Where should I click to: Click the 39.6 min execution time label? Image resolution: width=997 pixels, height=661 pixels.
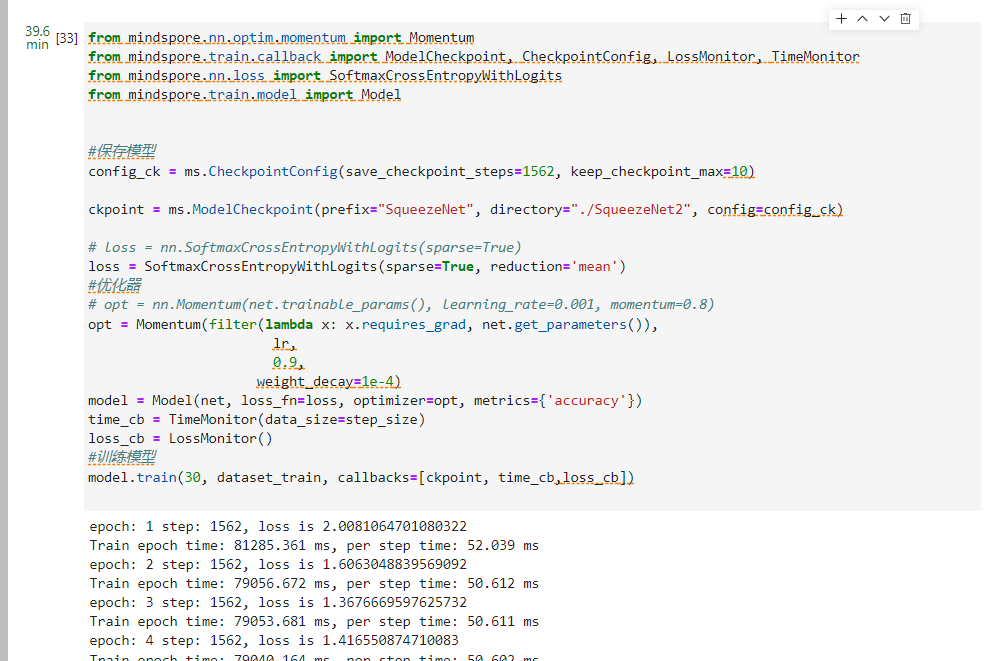38,37
